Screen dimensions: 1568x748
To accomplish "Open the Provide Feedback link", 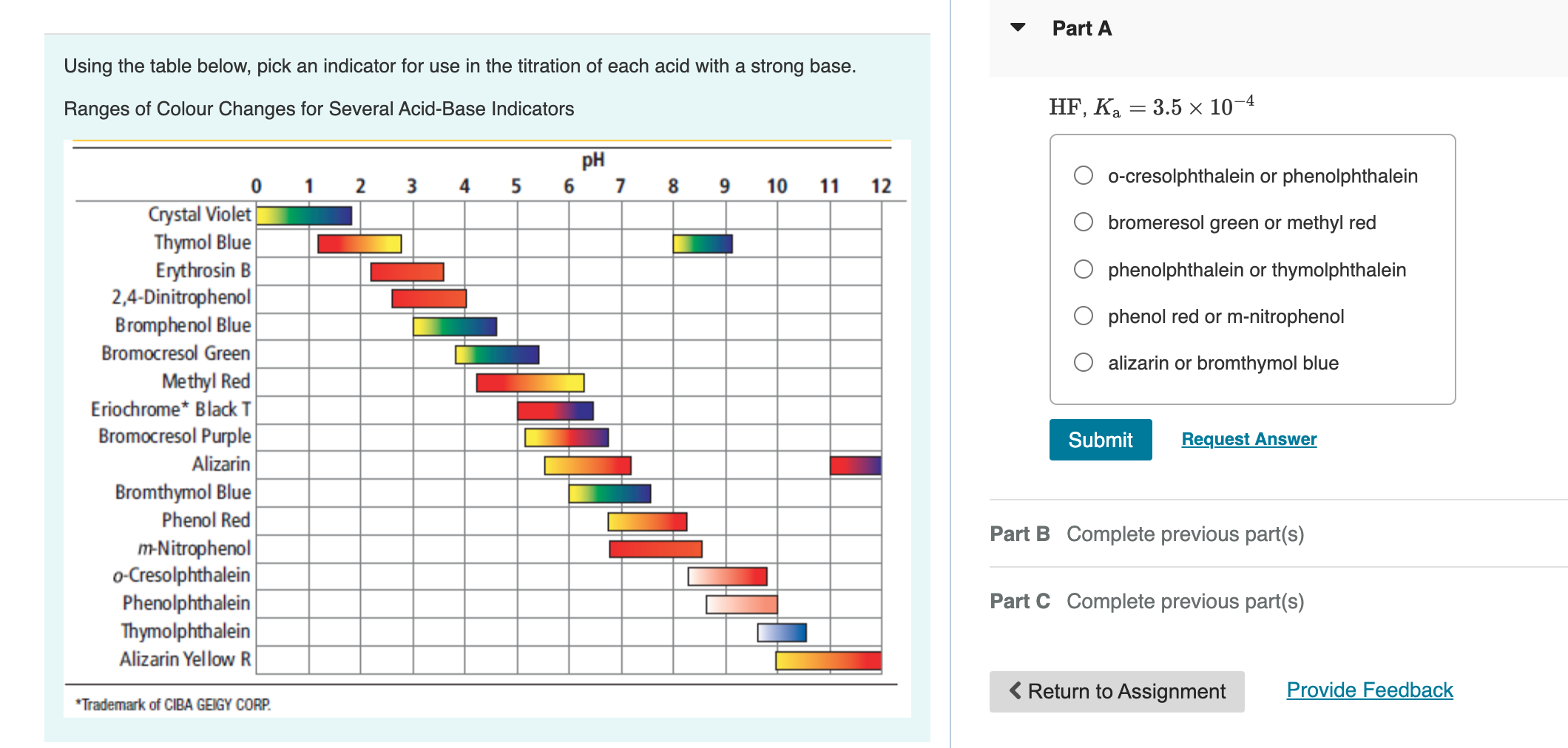I will point(1368,690).
